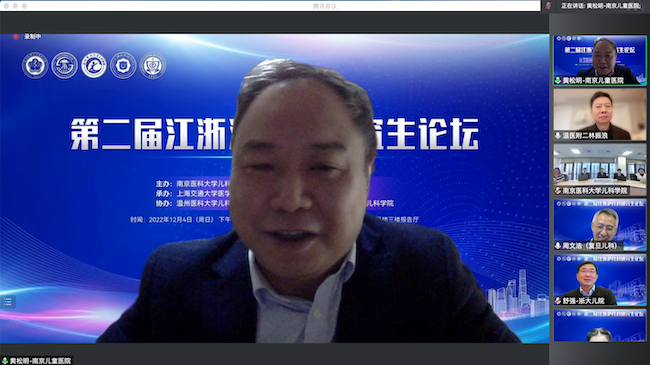Click the muted microphone icon in top bar

coord(548,6)
